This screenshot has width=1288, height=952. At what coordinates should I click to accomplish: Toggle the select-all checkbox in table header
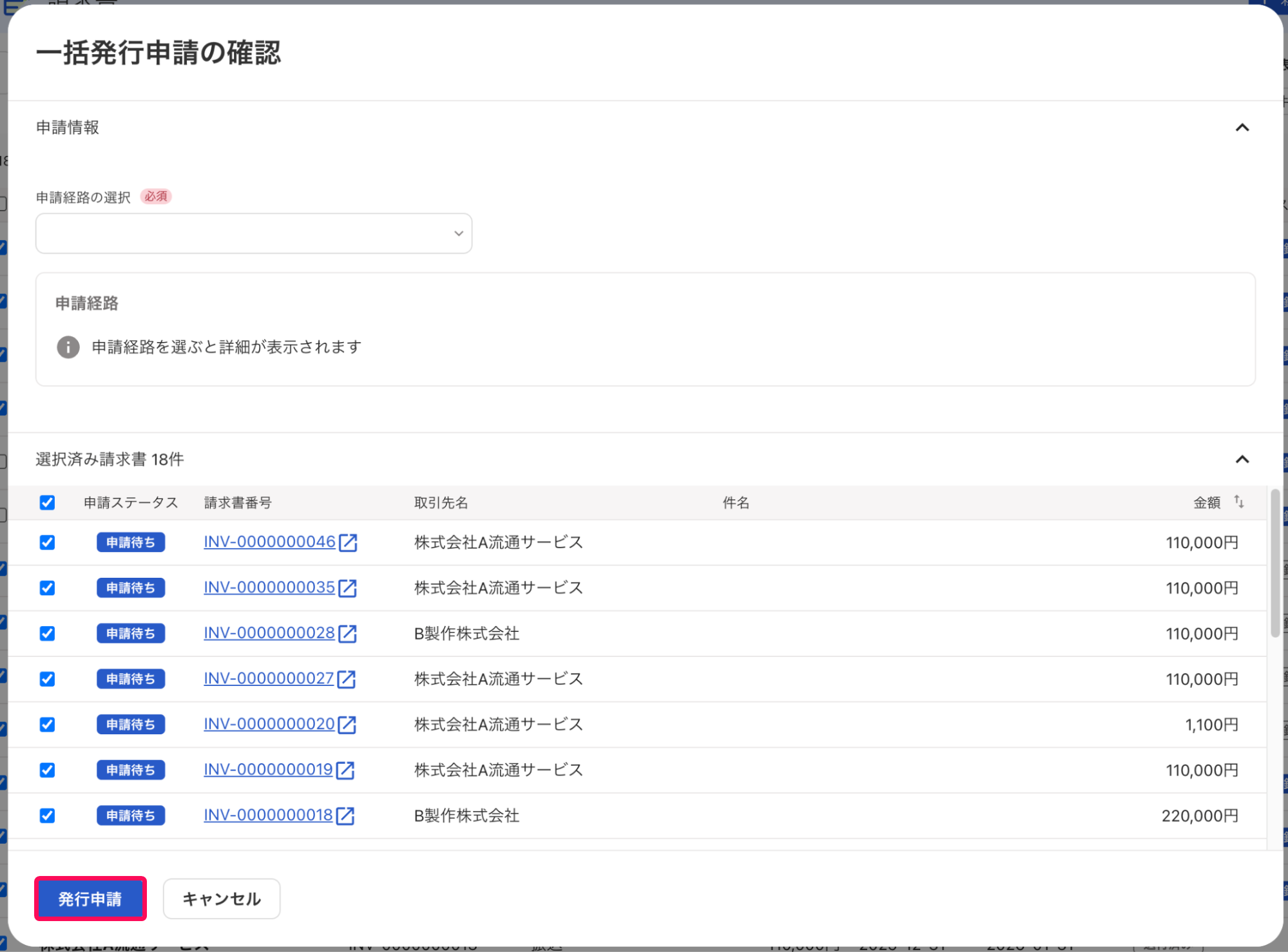tap(47, 502)
